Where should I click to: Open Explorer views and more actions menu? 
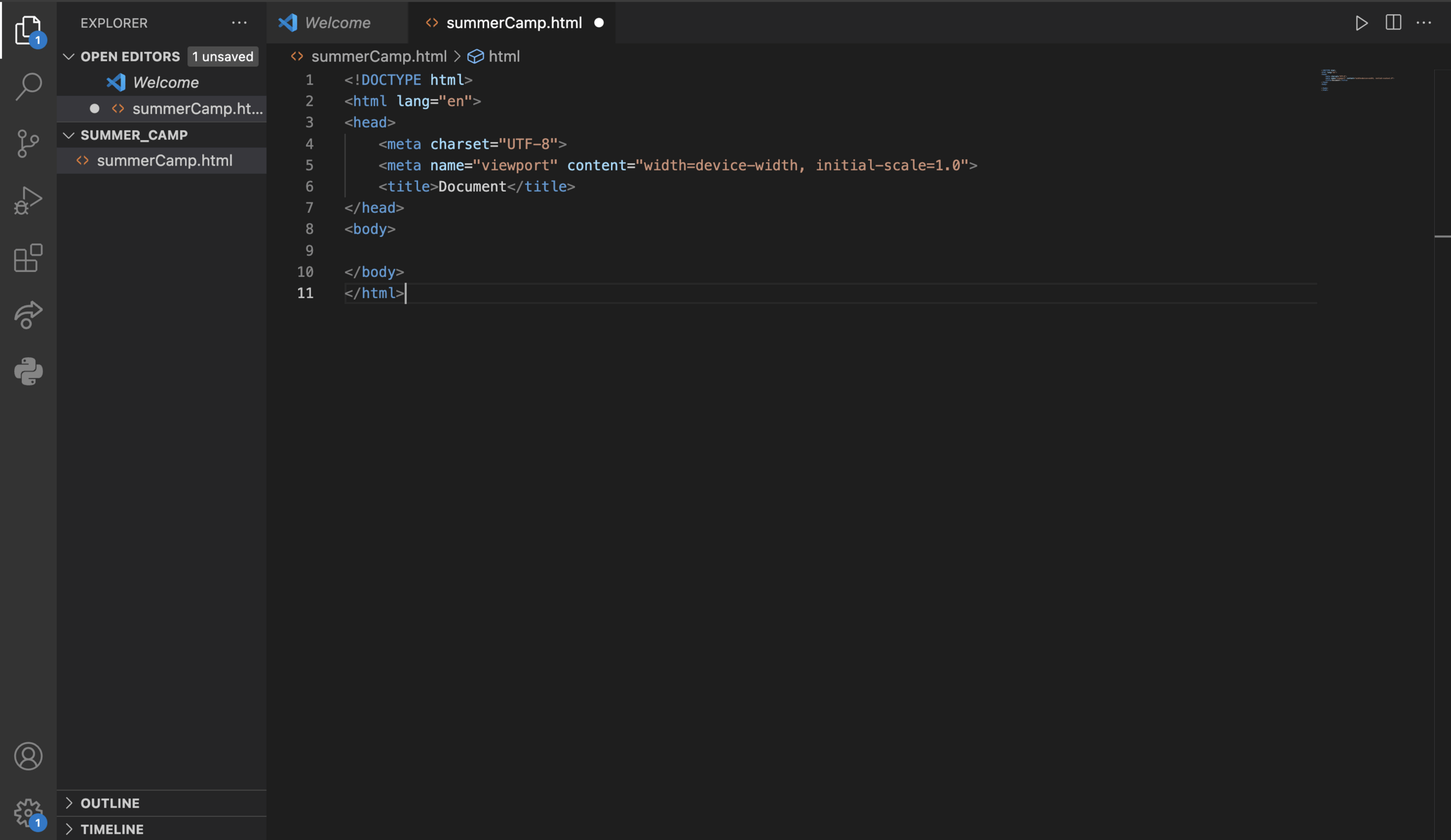click(239, 23)
